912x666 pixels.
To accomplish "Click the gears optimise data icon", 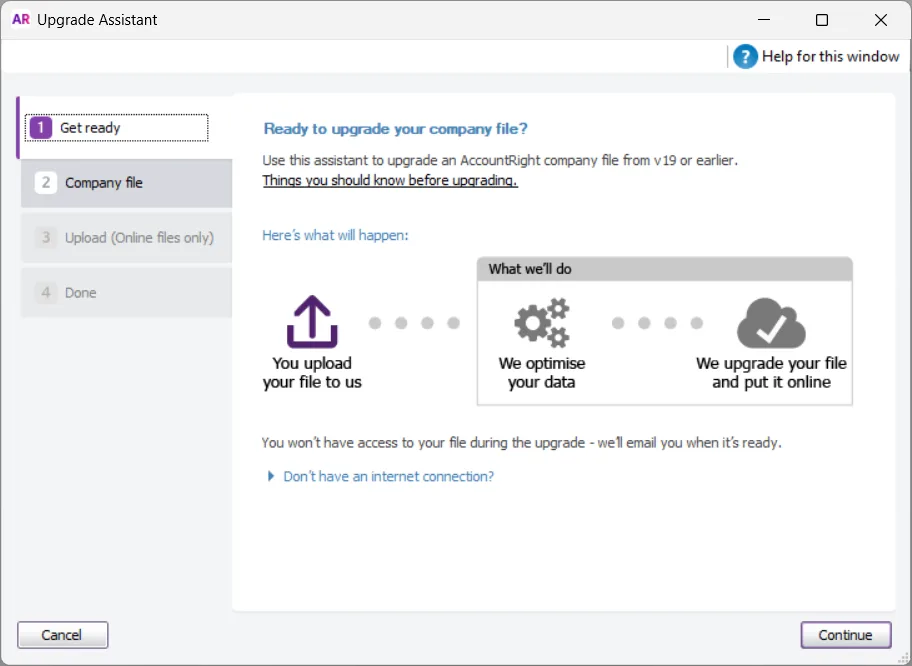I will (542, 323).
